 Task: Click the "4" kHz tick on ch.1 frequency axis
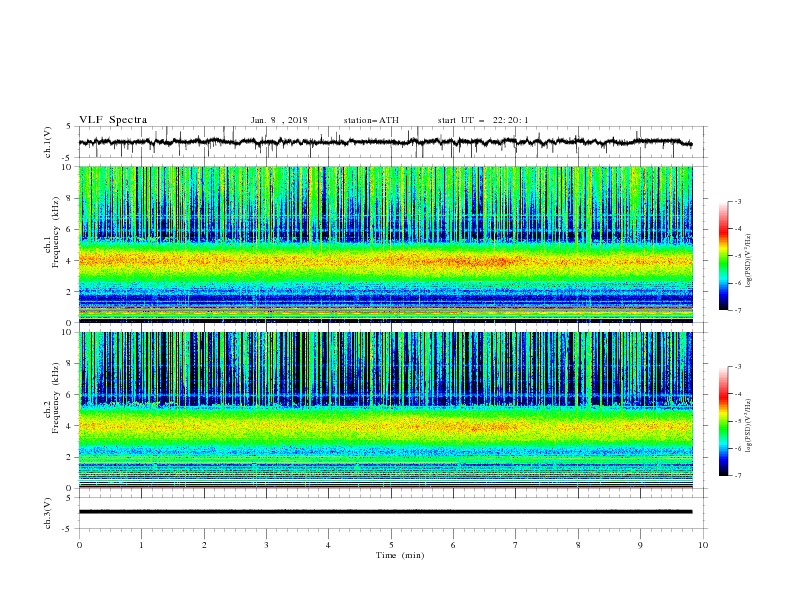coord(71,261)
